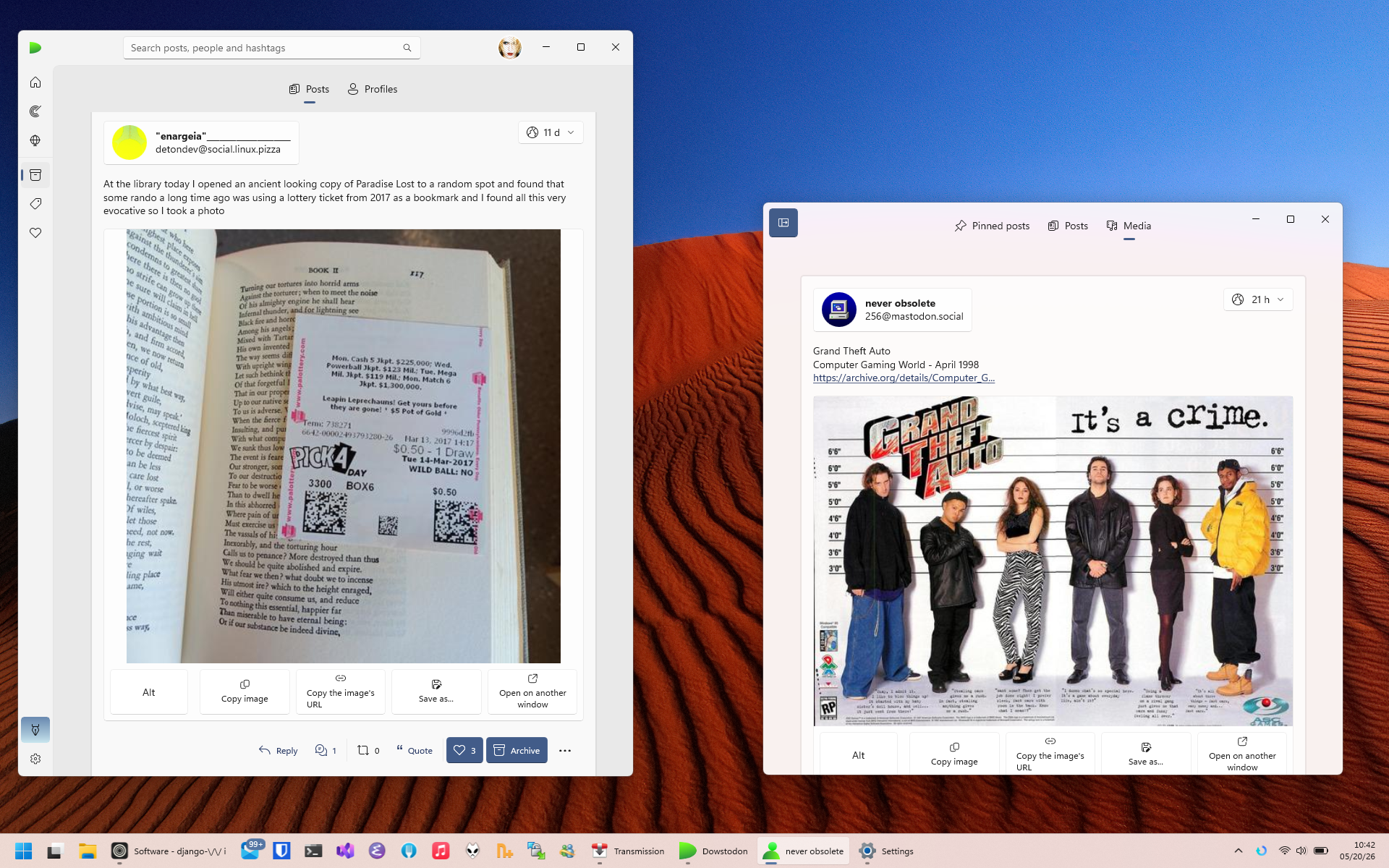Expand the 11 d visibility dropdown
This screenshot has height=868, width=1389.
pyautogui.click(x=551, y=132)
